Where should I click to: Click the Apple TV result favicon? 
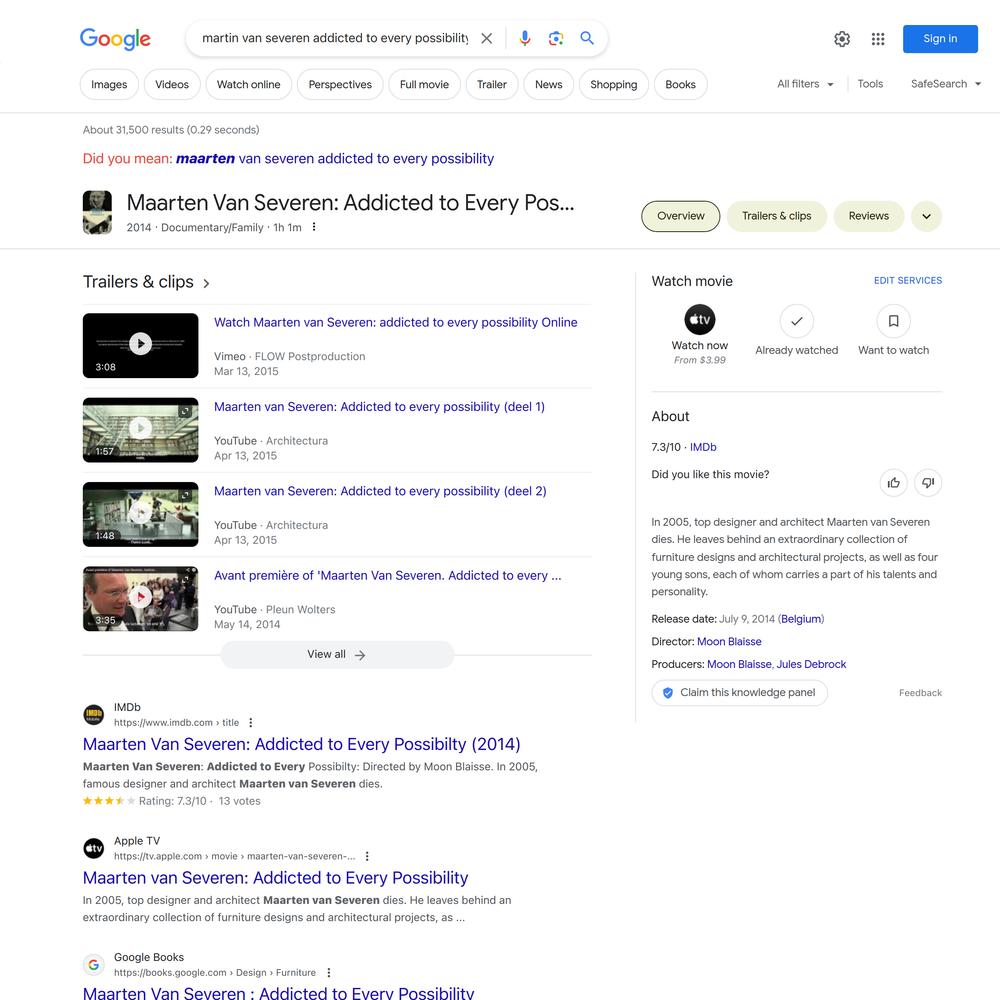click(x=94, y=848)
